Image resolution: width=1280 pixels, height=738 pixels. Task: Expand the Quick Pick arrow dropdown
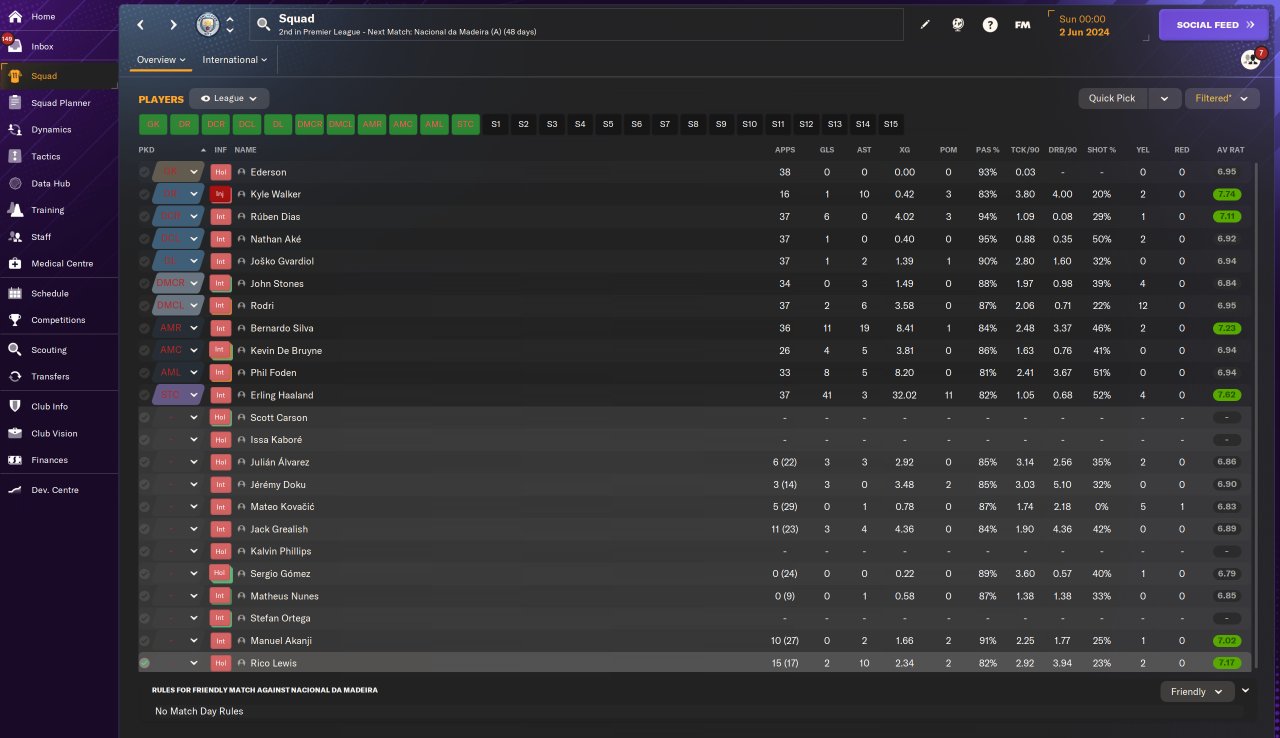click(x=1164, y=98)
